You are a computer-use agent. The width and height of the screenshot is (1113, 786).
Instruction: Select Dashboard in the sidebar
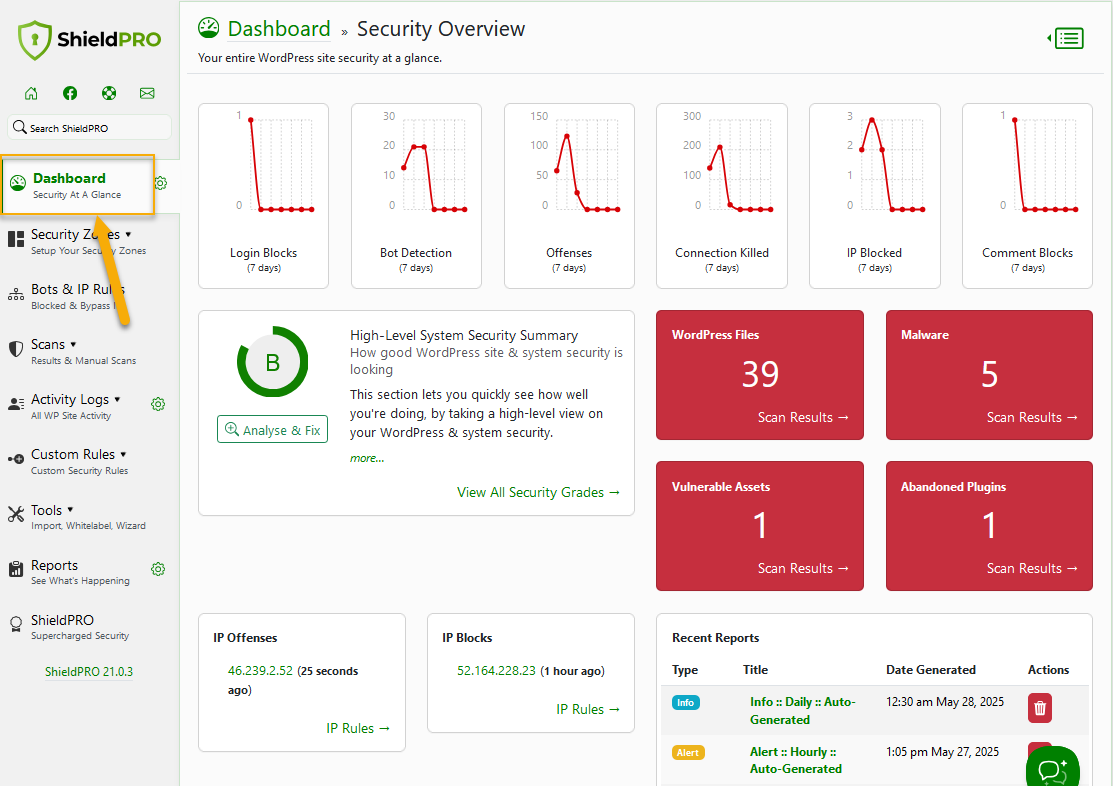[77, 185]
